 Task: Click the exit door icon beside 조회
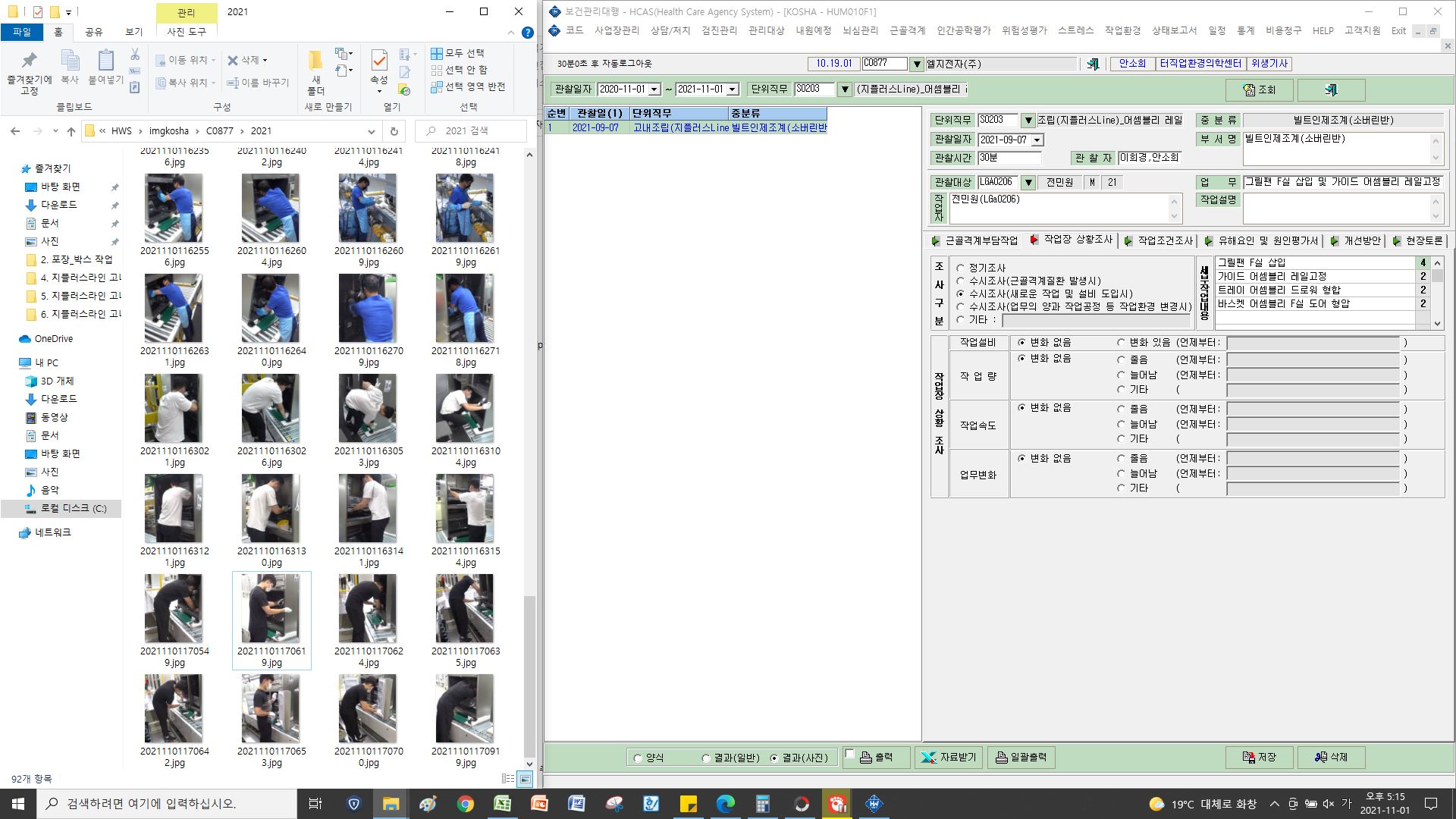pos(1331,89)
